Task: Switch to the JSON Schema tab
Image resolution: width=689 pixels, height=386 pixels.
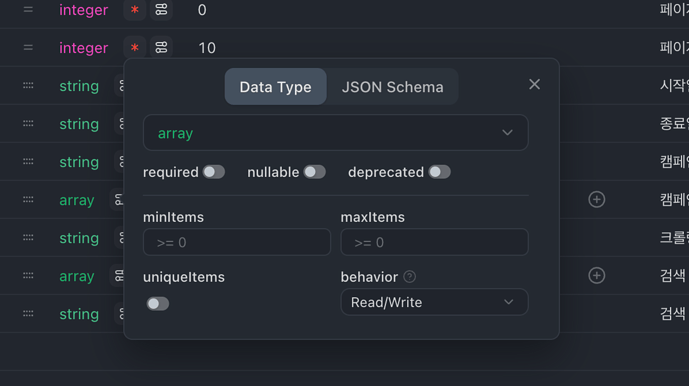Action: (x=392, y=87)
